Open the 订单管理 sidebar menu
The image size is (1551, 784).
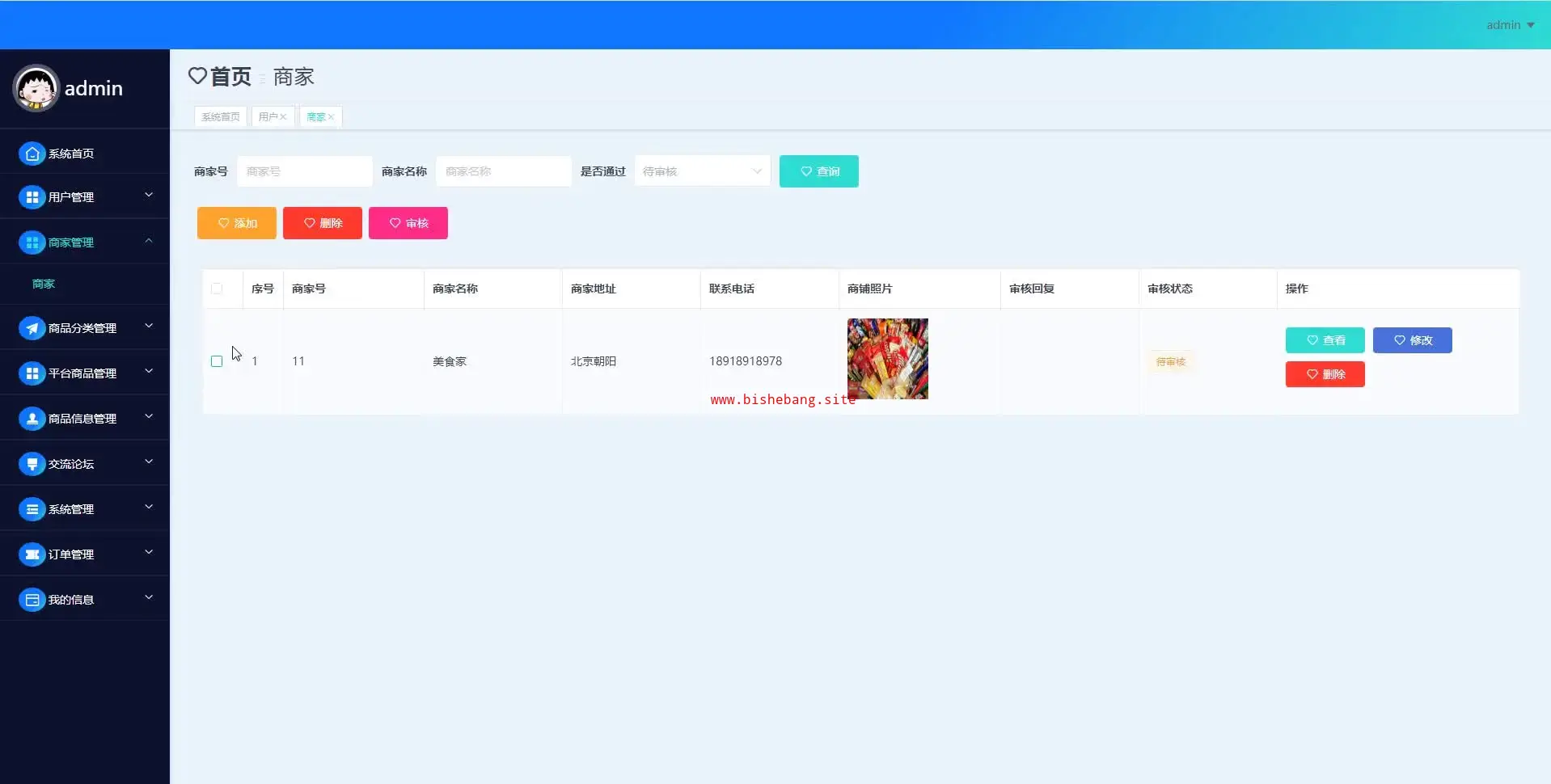[x=85, y=554]
